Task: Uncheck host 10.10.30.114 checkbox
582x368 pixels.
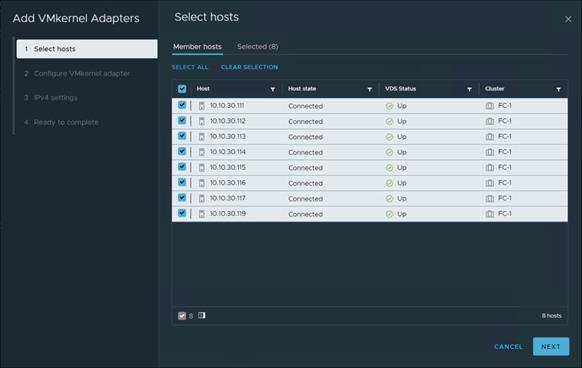Action: pyautogui.click(x=182, y=151)
